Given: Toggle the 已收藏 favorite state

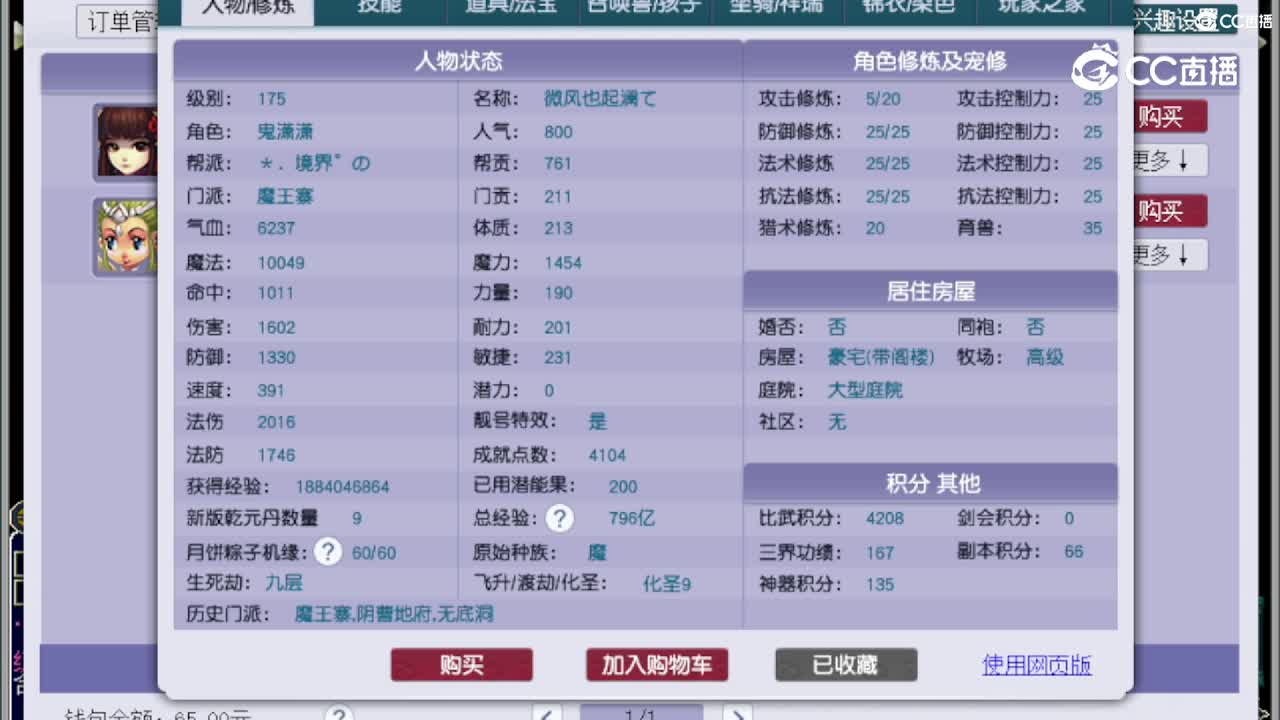Looking at the screenshot, I should click(x=846, y=664).
